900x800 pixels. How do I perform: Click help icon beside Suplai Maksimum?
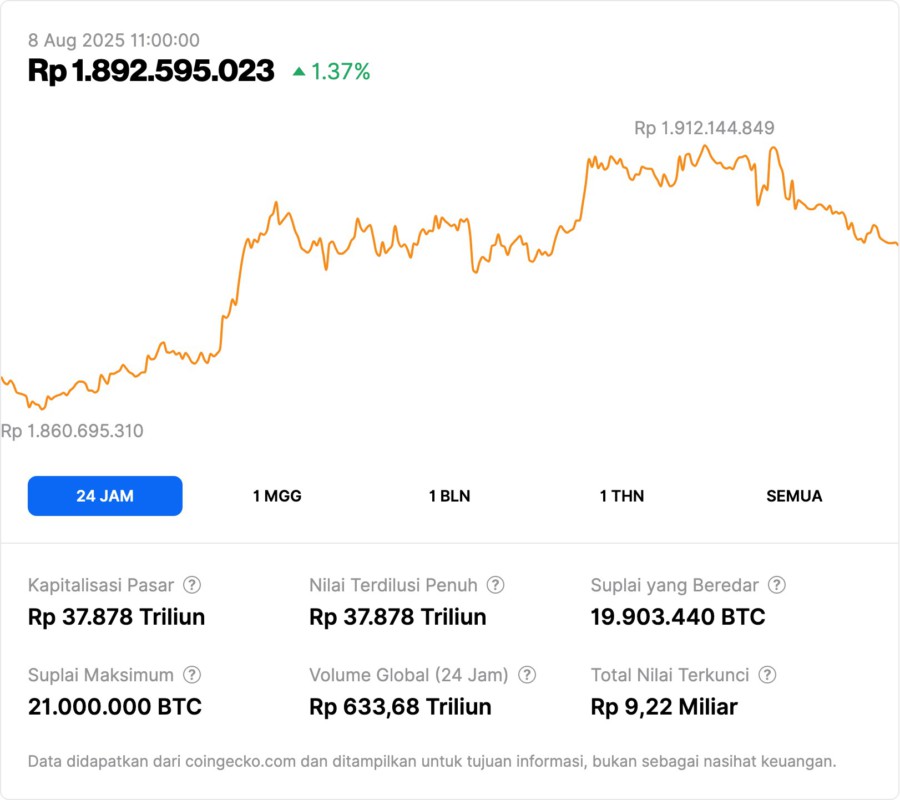click(192, 675)
